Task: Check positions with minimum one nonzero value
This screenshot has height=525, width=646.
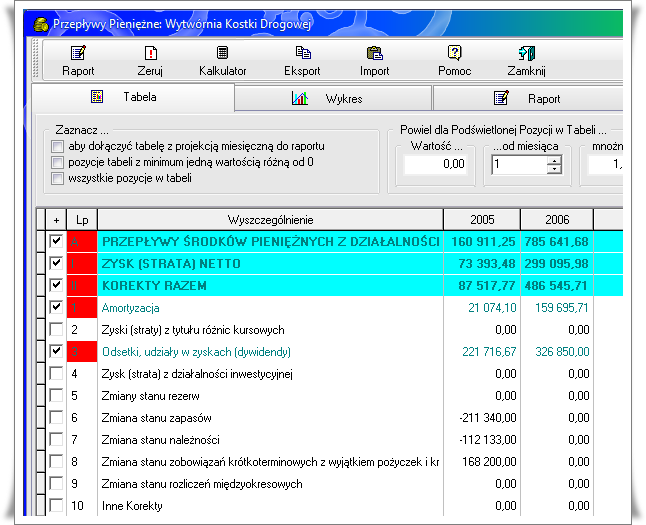Action: 58,163
